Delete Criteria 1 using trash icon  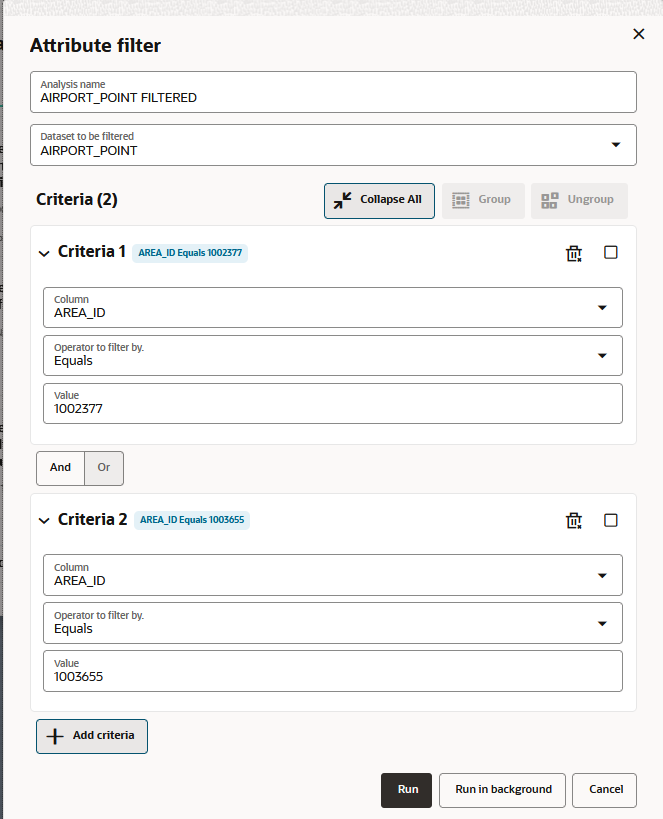[574, 253]
